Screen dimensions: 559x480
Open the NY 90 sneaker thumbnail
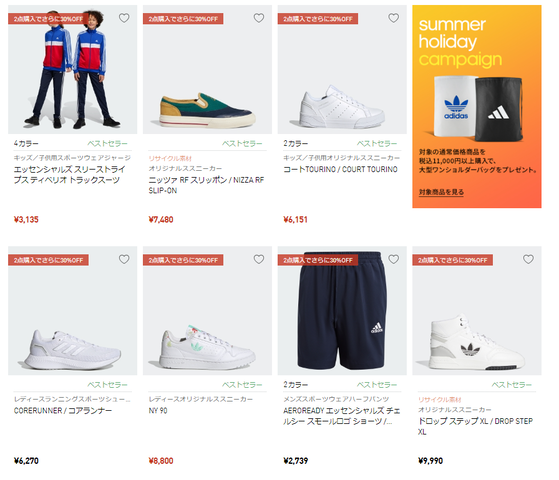207,311
